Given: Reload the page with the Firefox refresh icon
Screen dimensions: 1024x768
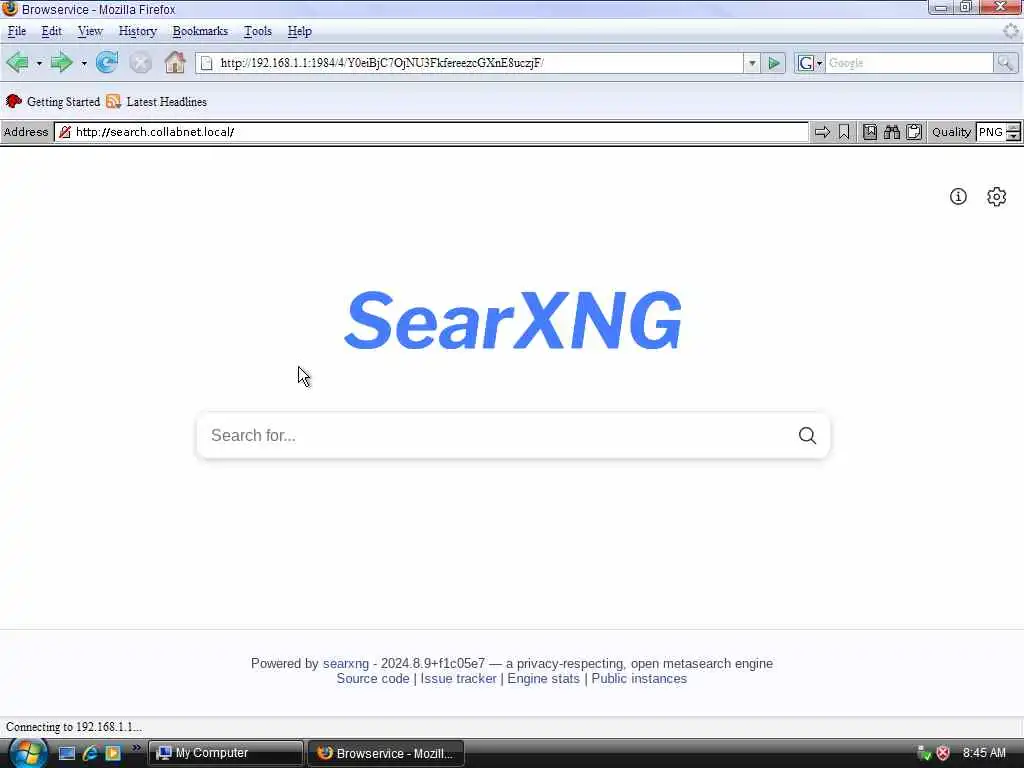Looking at the screenshot, I should [106, 63].
